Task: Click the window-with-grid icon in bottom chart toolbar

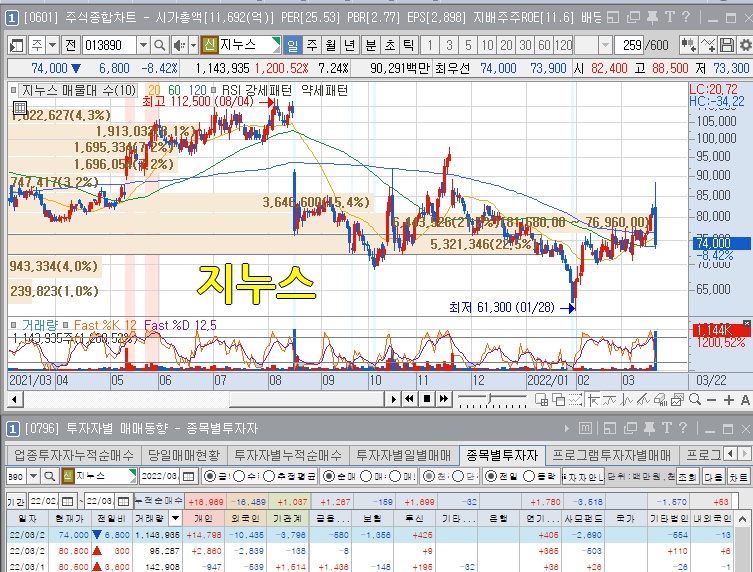Action: click(x=541, y=399)
